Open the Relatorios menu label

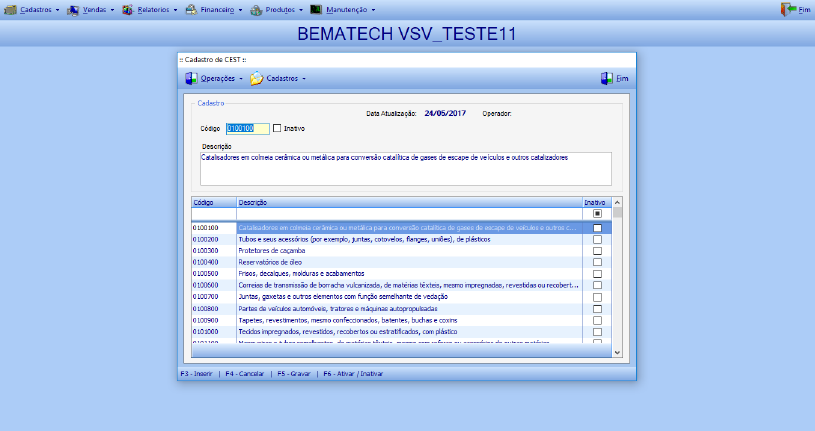coord(153,10)
